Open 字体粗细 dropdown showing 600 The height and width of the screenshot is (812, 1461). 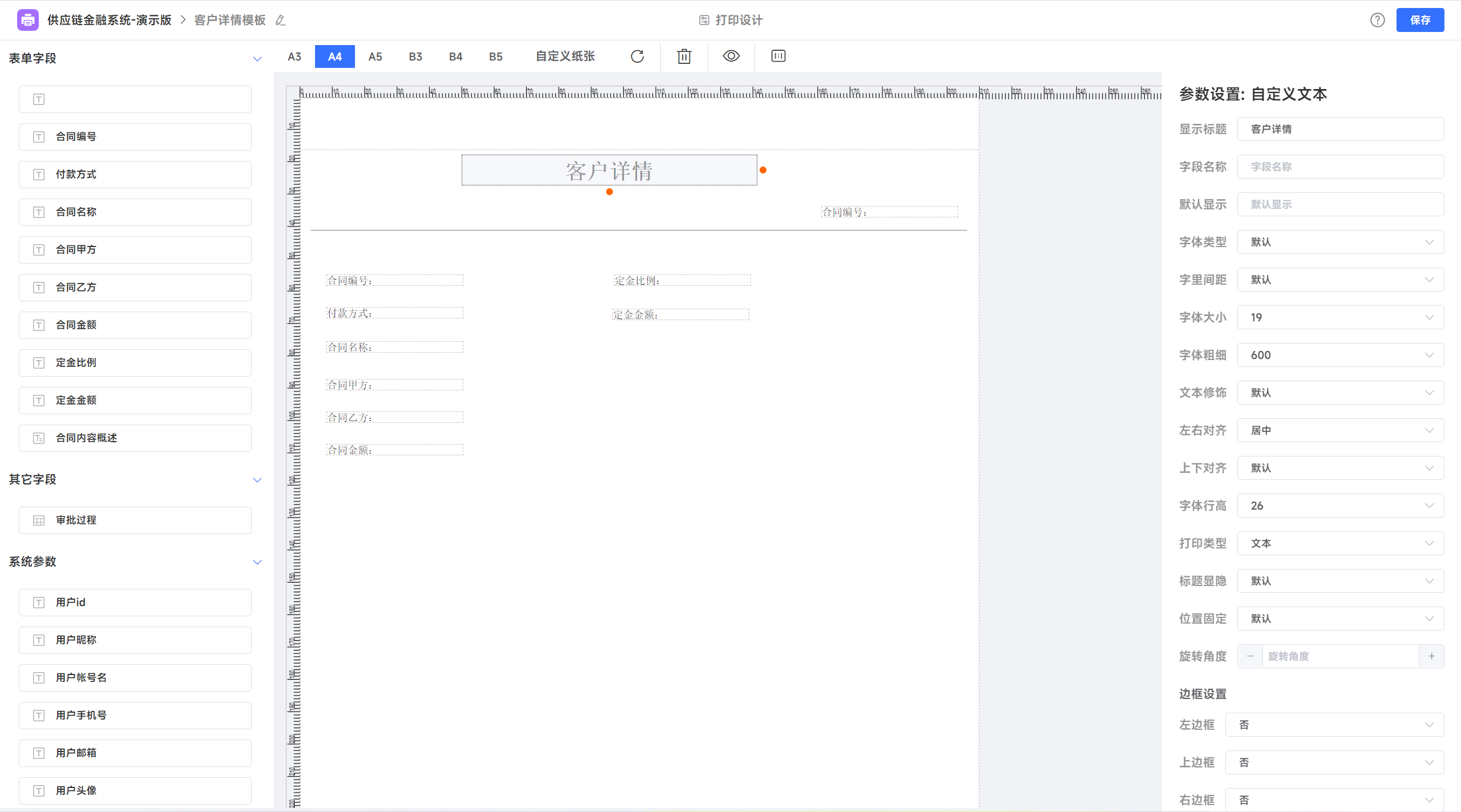click(1341, 355)
